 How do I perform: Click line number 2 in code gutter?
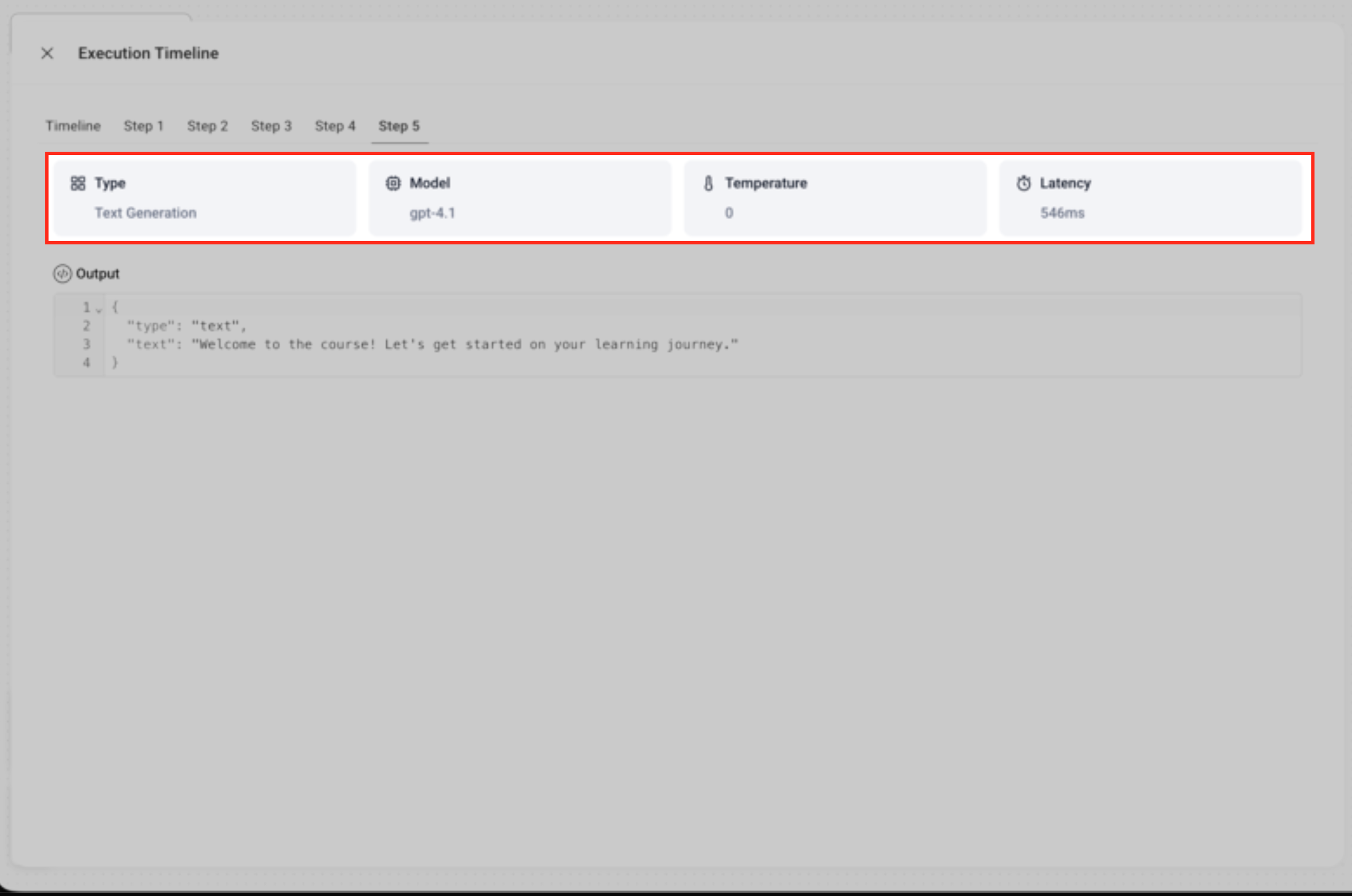(86, 326)
